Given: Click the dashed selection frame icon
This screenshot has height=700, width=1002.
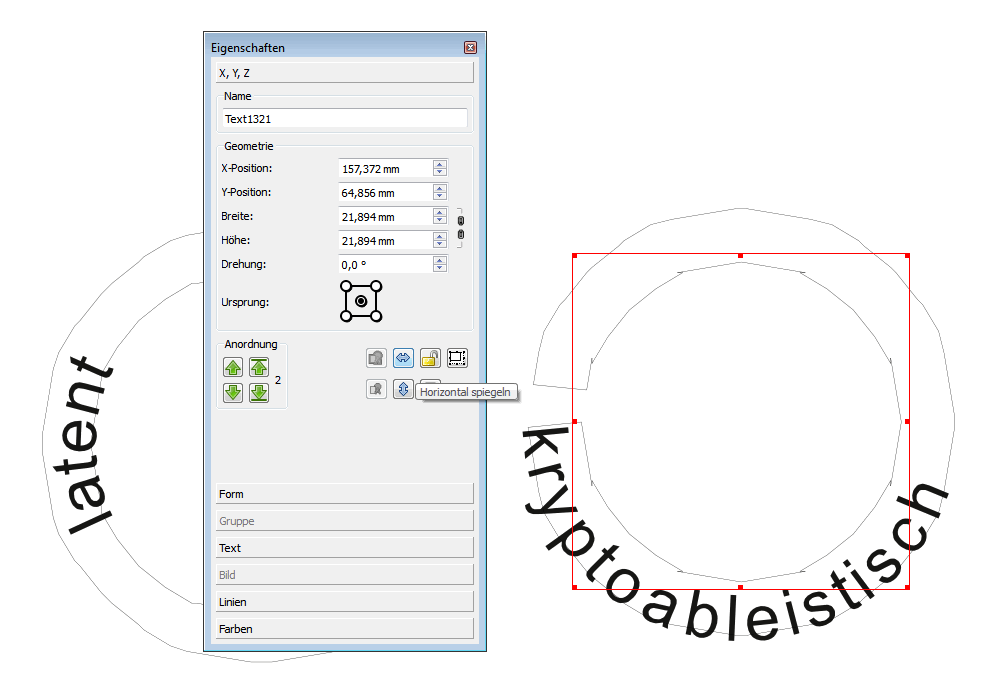Looking at the screenshot, I should (x=457, y=357).
